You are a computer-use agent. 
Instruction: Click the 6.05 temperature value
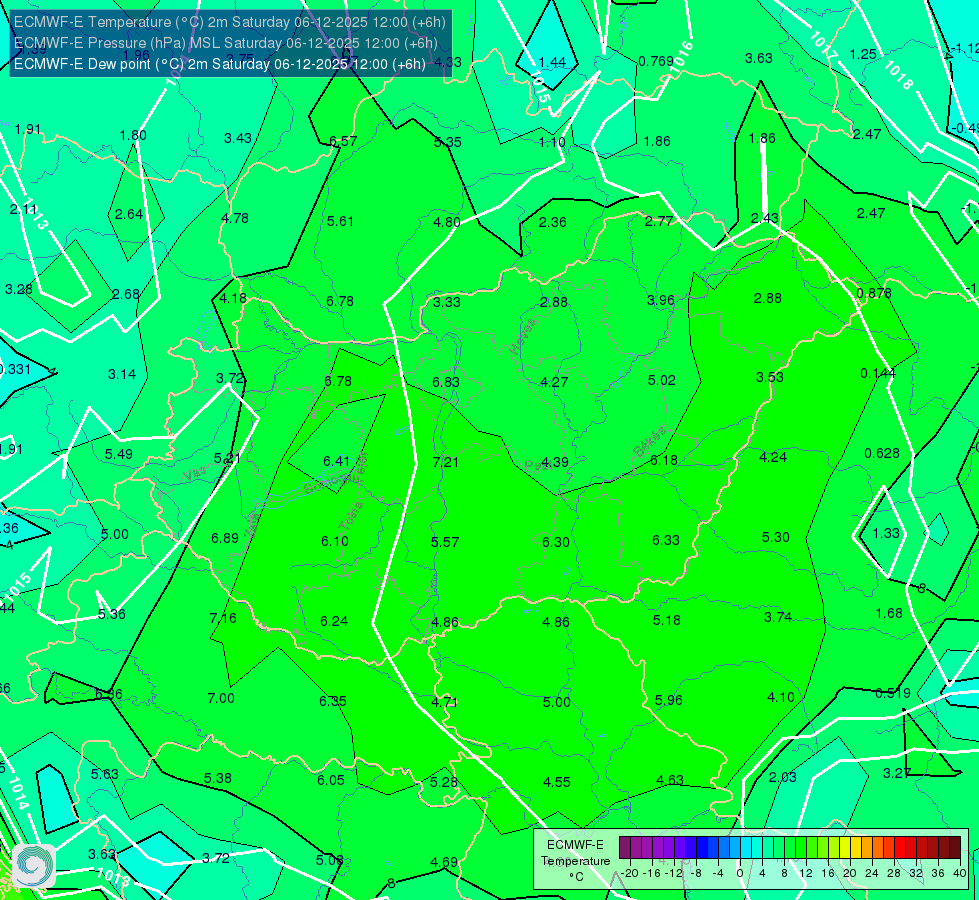(x=331, y=780)
